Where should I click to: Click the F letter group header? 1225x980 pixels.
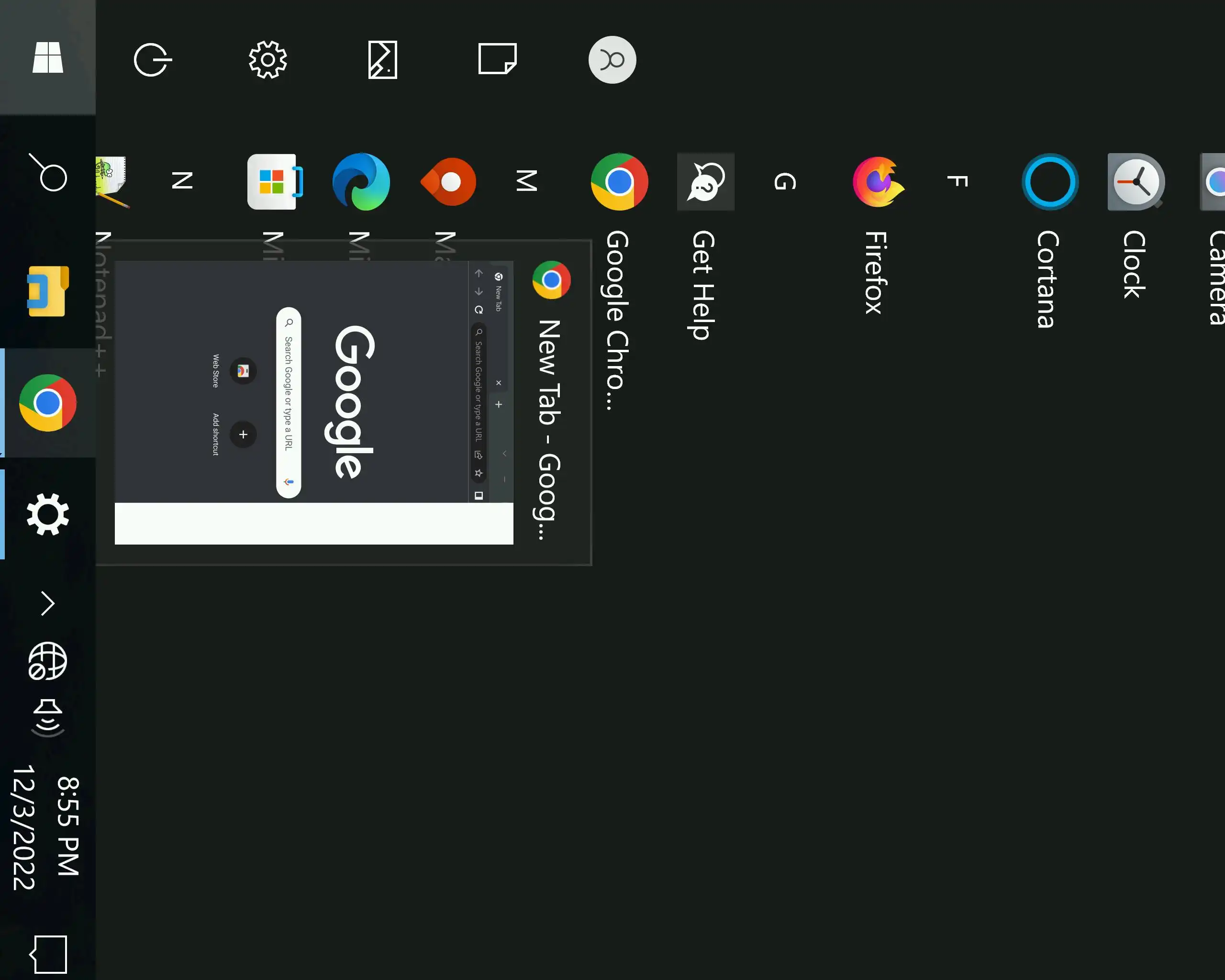click(x=958, y=182)
